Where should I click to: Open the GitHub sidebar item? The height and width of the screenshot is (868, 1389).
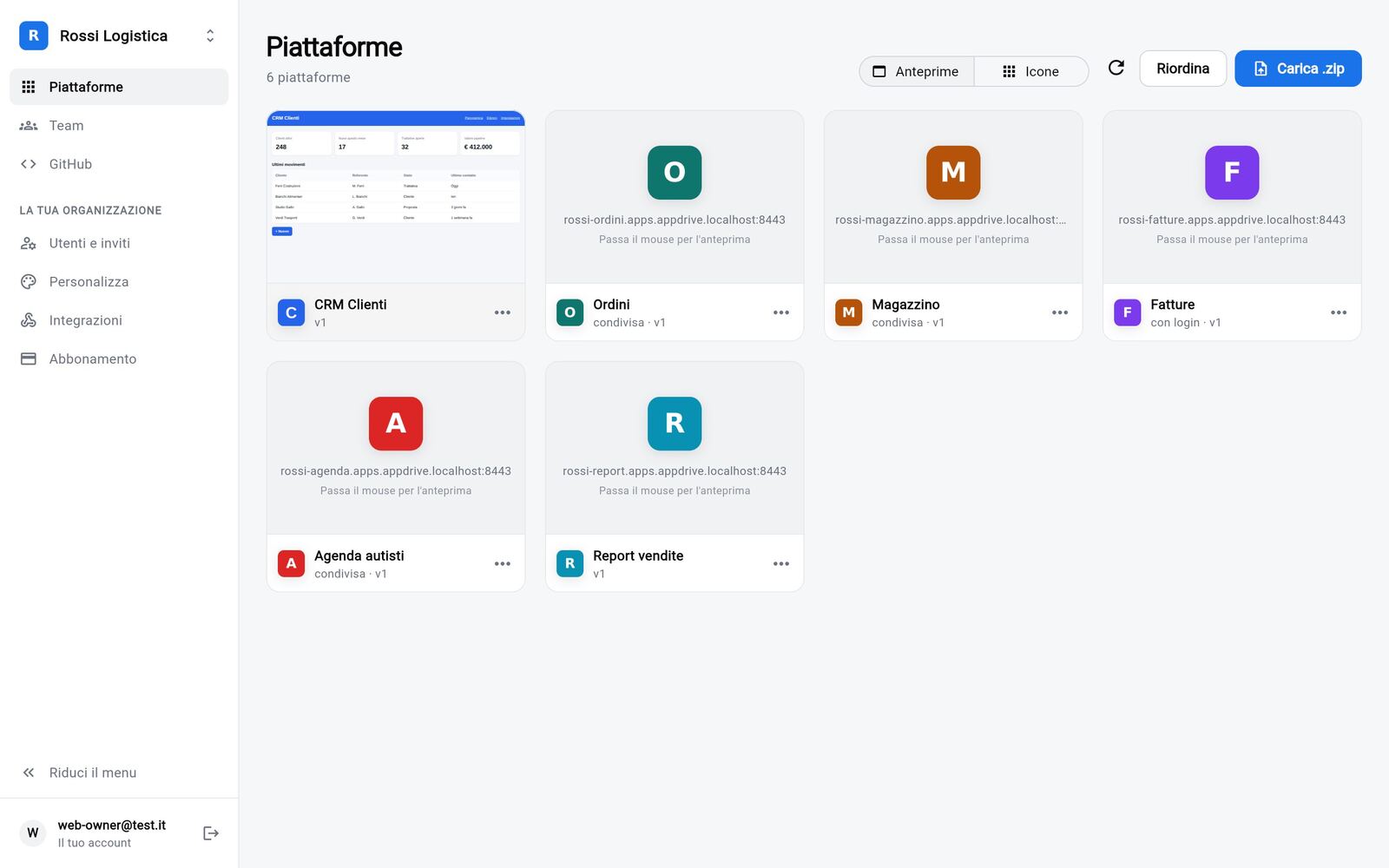[x=119, y=164]
